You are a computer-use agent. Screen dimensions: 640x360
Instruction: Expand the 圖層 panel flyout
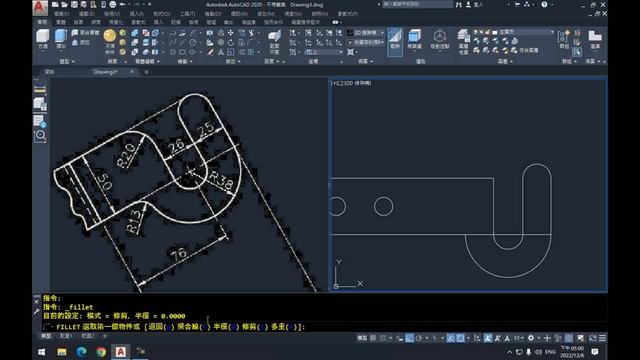(505, 62)
